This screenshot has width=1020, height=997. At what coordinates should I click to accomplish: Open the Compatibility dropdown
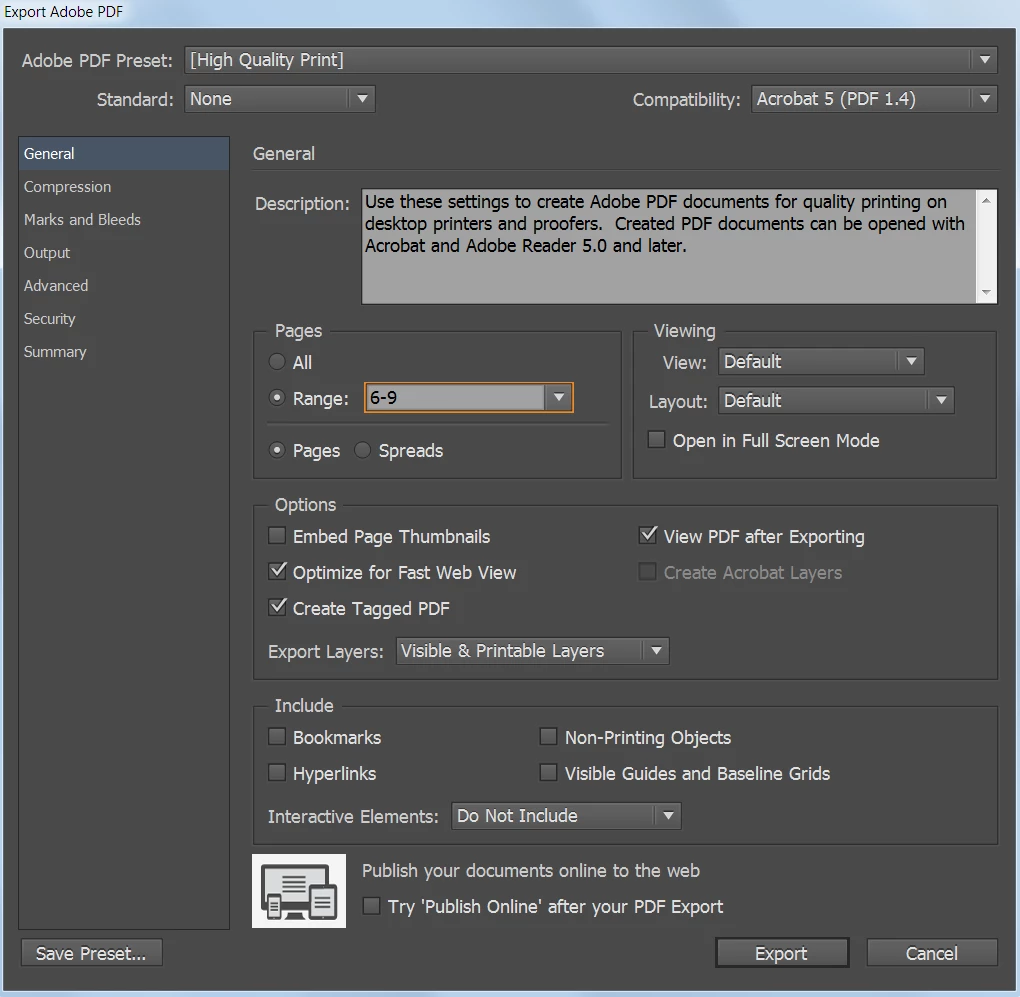click(874, 99)
